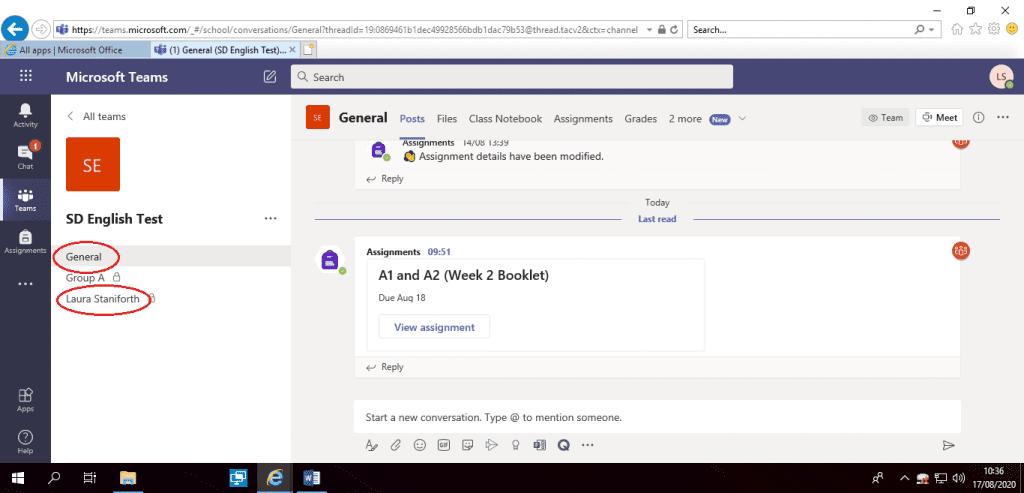Attach a file with the paperclip icon
The height and width of the screenshot is (493, 1024).
(x=396, y=445)
